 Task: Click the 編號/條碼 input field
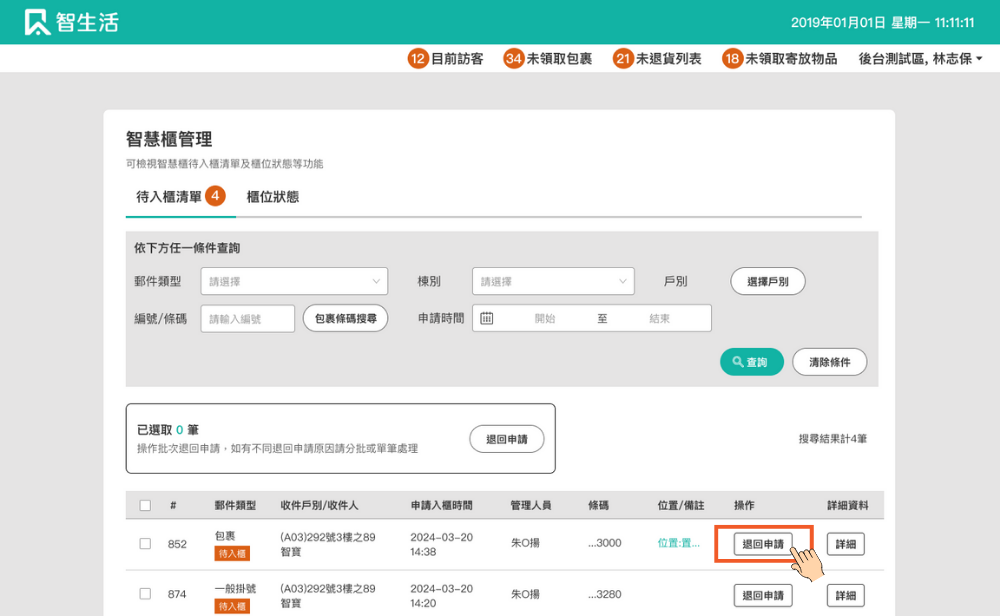coord(248,318)
